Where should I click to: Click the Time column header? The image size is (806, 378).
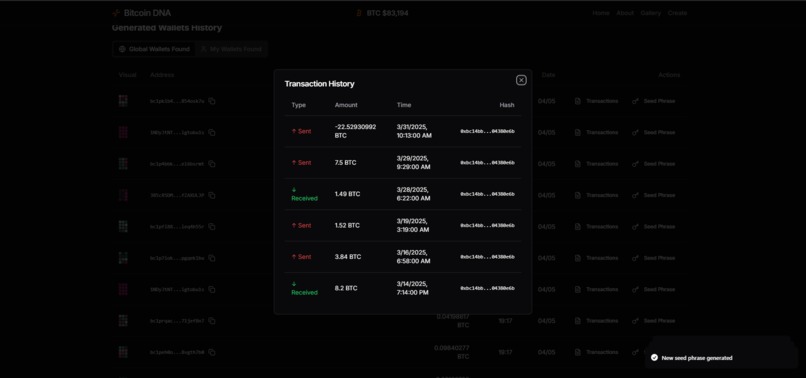[x=404, y=105]
